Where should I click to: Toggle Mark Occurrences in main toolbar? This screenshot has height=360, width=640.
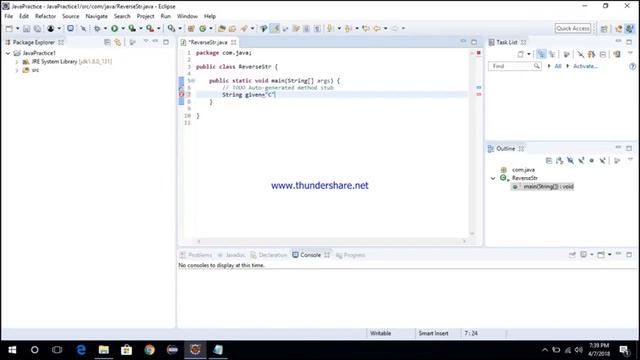tap(275, 29)
